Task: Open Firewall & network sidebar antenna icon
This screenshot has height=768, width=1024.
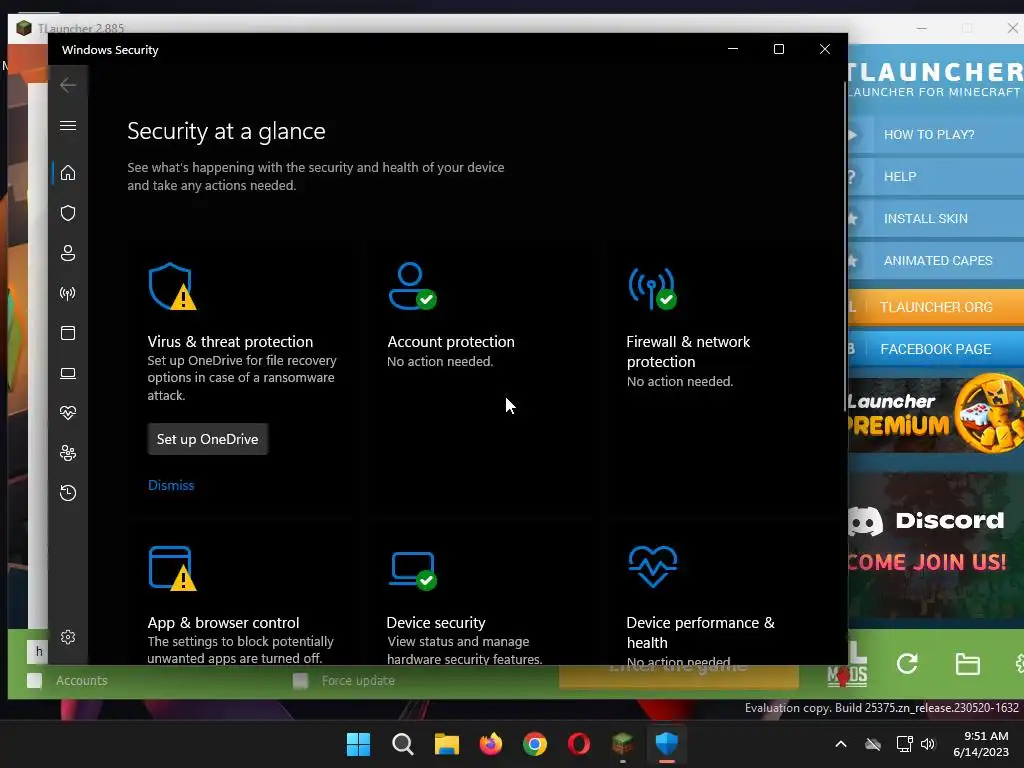Action: tap(68, 293)
